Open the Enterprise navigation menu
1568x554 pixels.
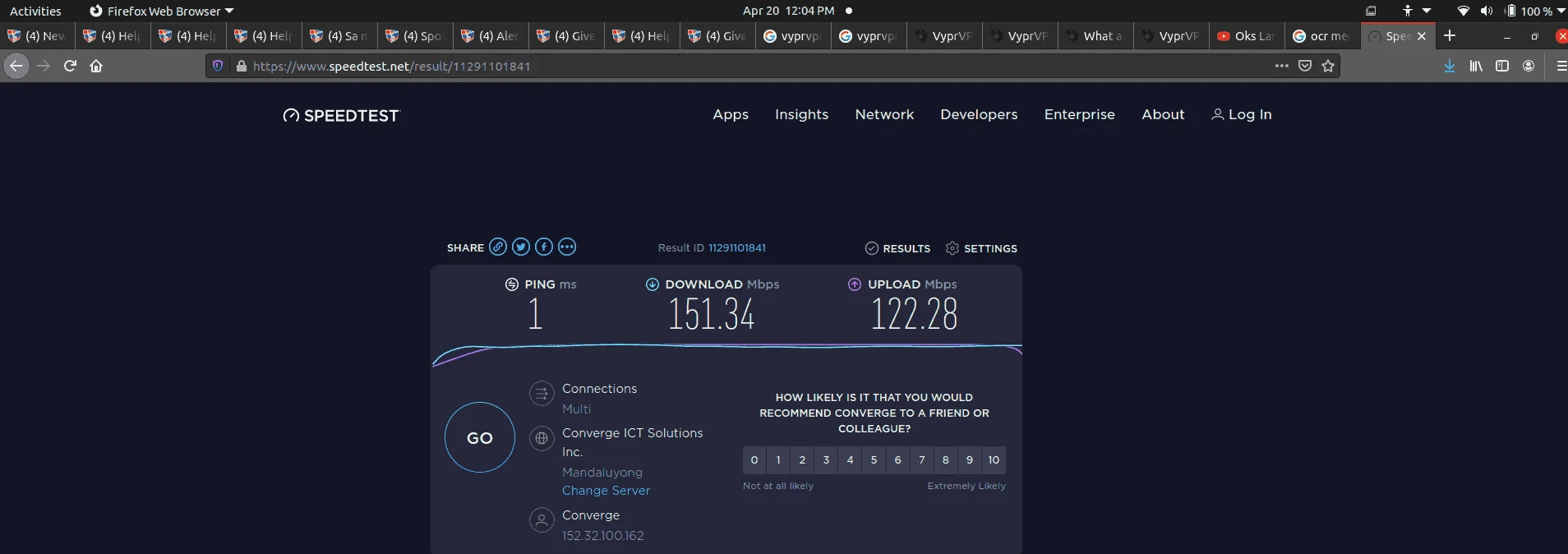pos(1079,114)
